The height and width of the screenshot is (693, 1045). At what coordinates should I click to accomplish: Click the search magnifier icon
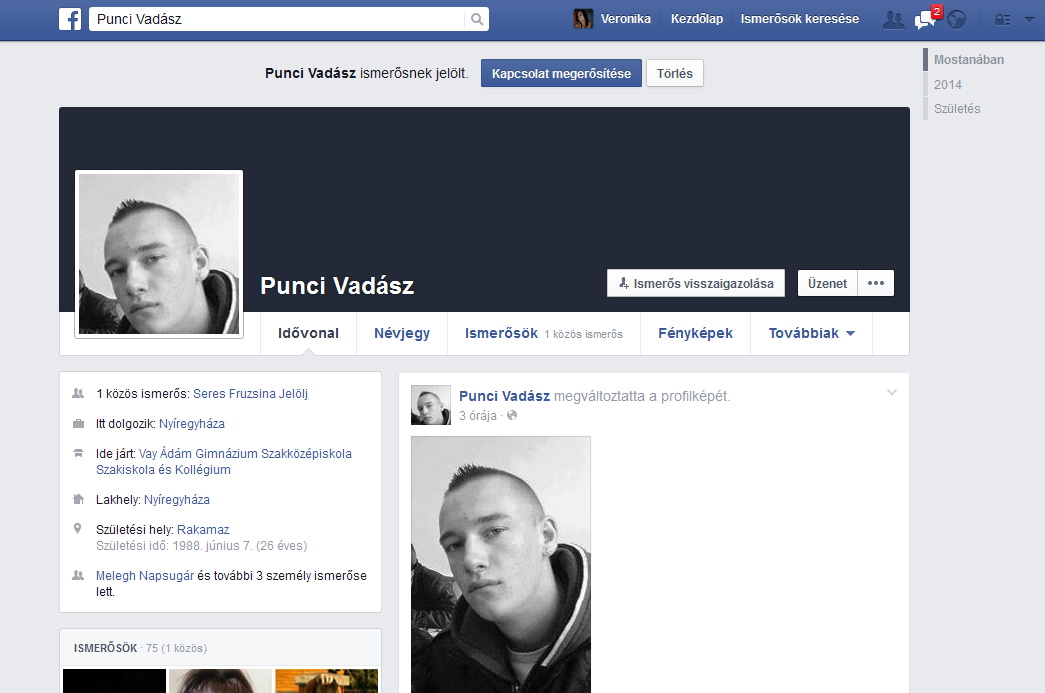[477, 19]
